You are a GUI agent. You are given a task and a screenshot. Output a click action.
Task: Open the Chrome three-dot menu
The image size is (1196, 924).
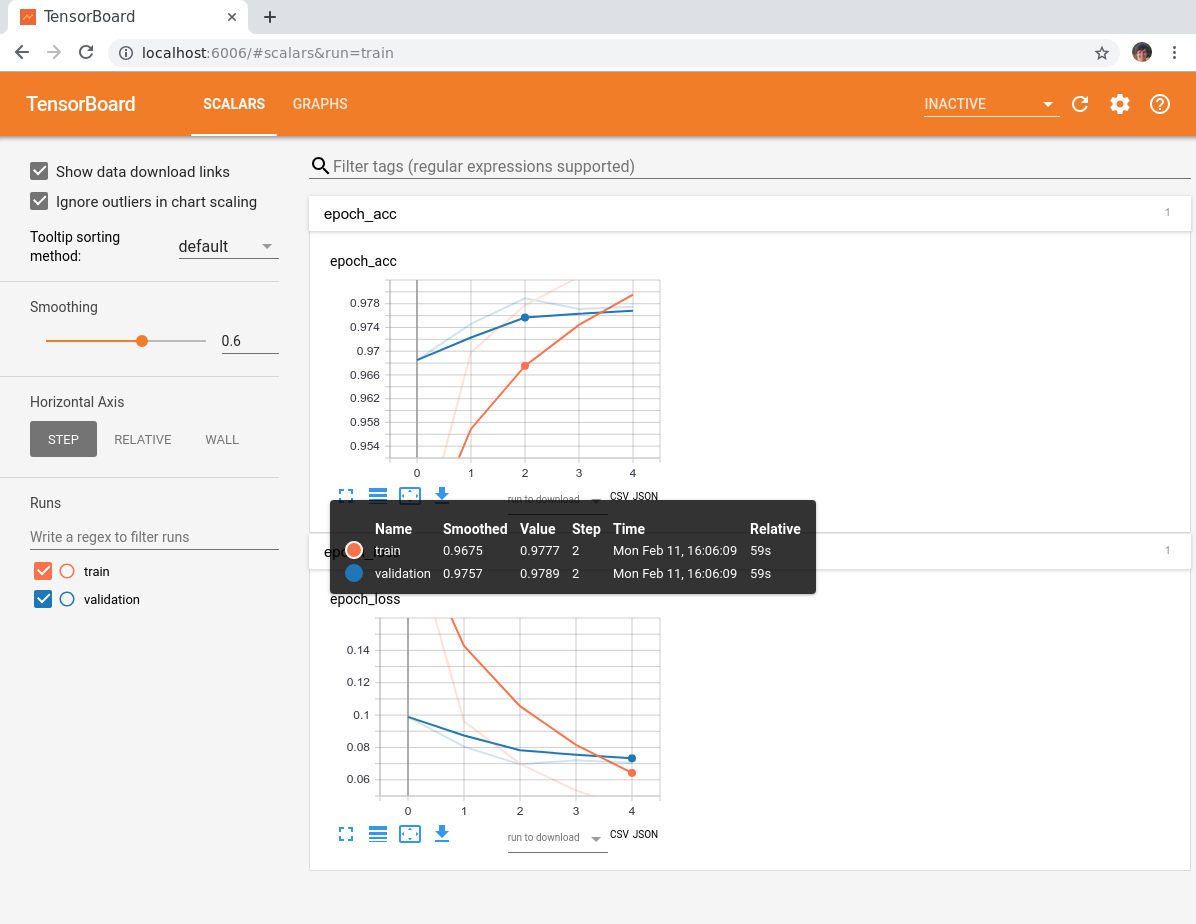(1175, 53)
